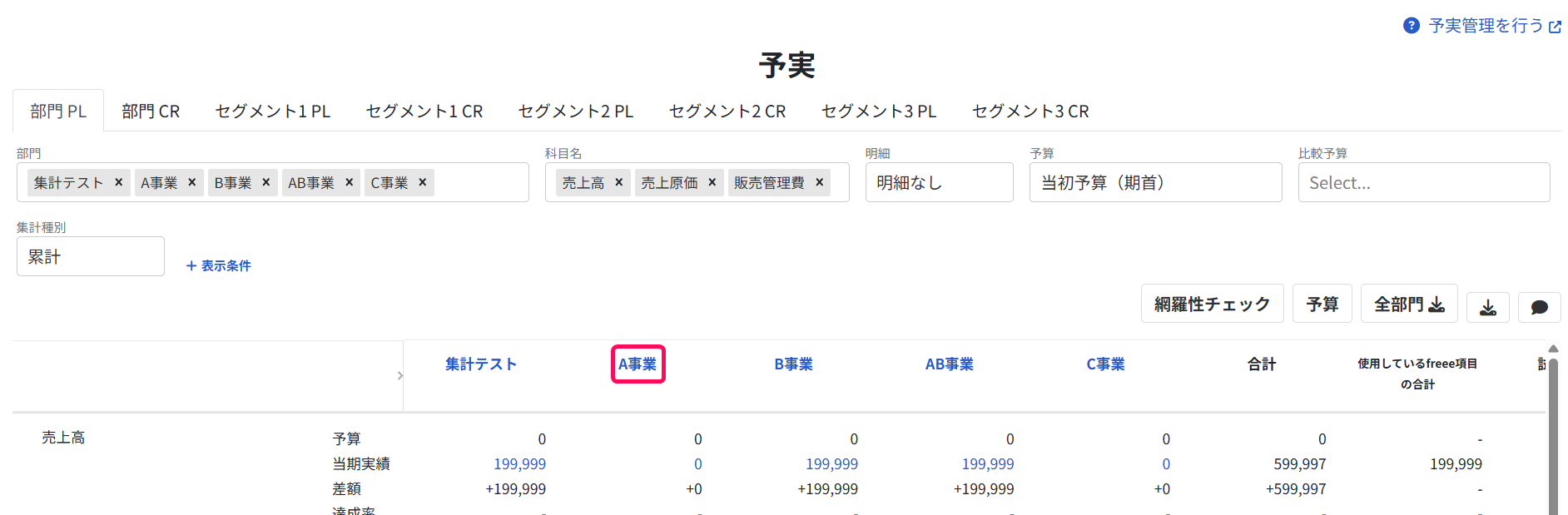The image size is (1568, 515).
Task: Expand the row header panel chevron
Action: point(400,376)
